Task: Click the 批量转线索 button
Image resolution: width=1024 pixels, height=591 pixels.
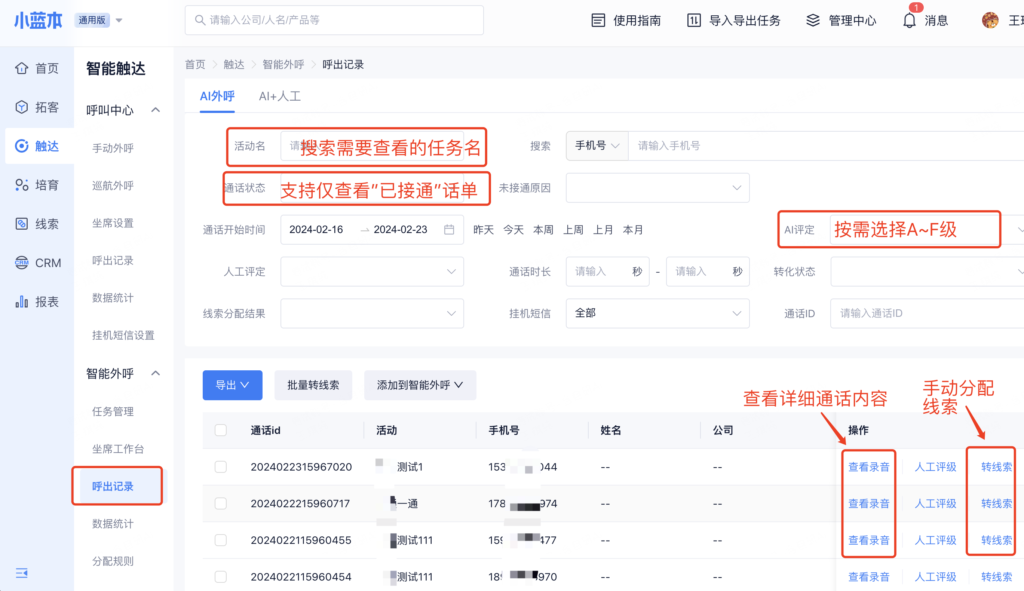Action: (313, 385)
